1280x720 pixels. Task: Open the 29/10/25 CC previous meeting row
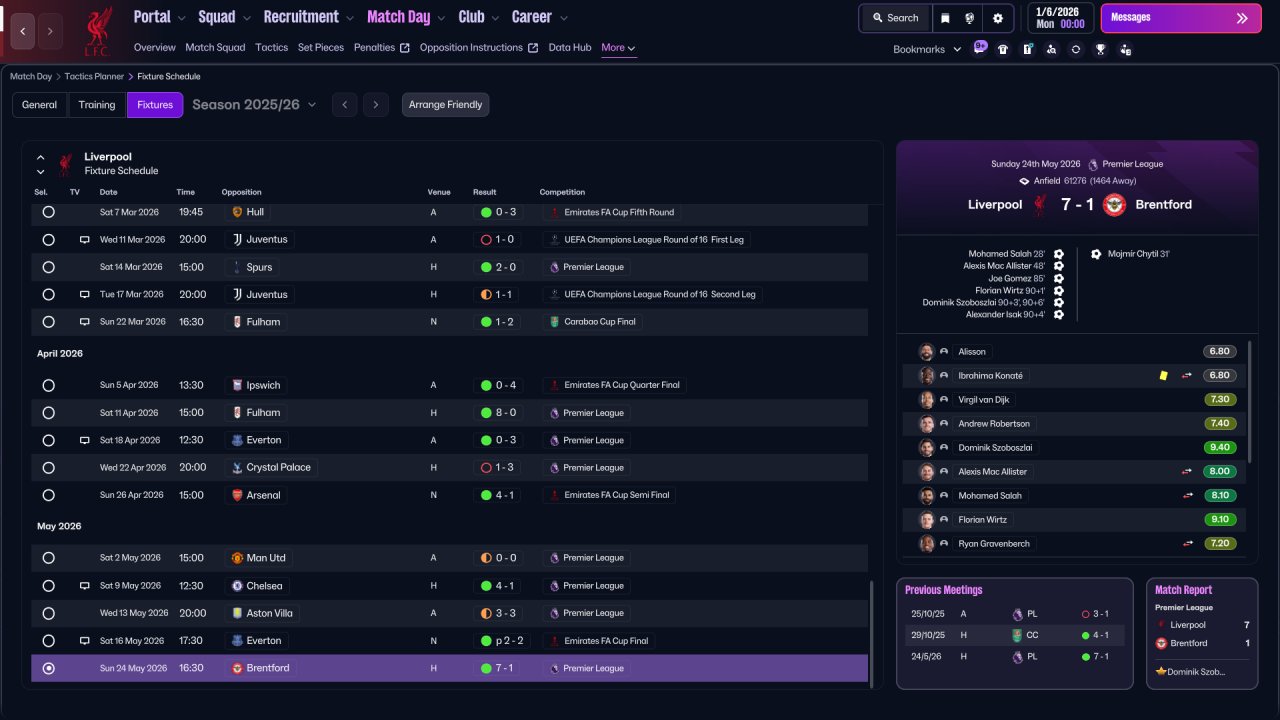pyautogui.click(x=1014, y=635)
